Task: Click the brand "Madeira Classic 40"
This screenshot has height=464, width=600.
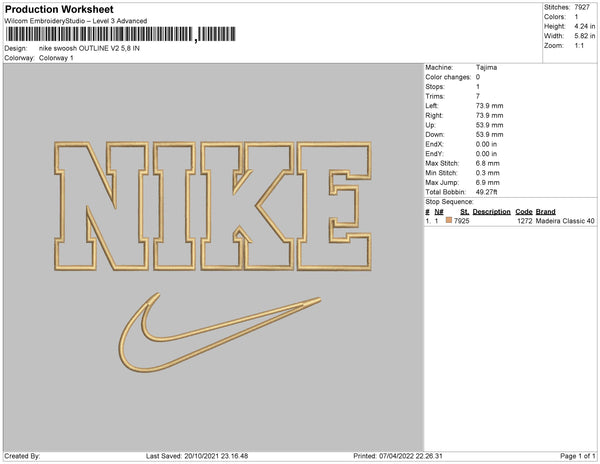Action: [565, 221]
